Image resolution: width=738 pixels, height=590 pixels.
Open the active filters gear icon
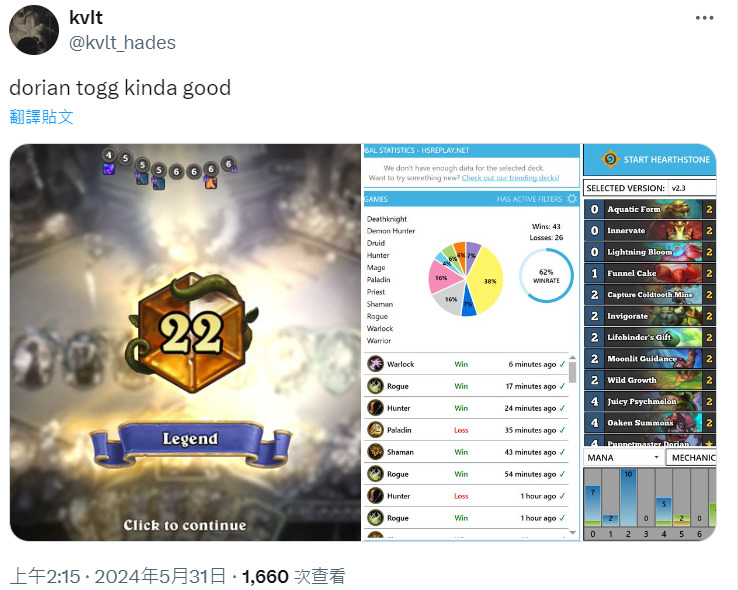572,199
